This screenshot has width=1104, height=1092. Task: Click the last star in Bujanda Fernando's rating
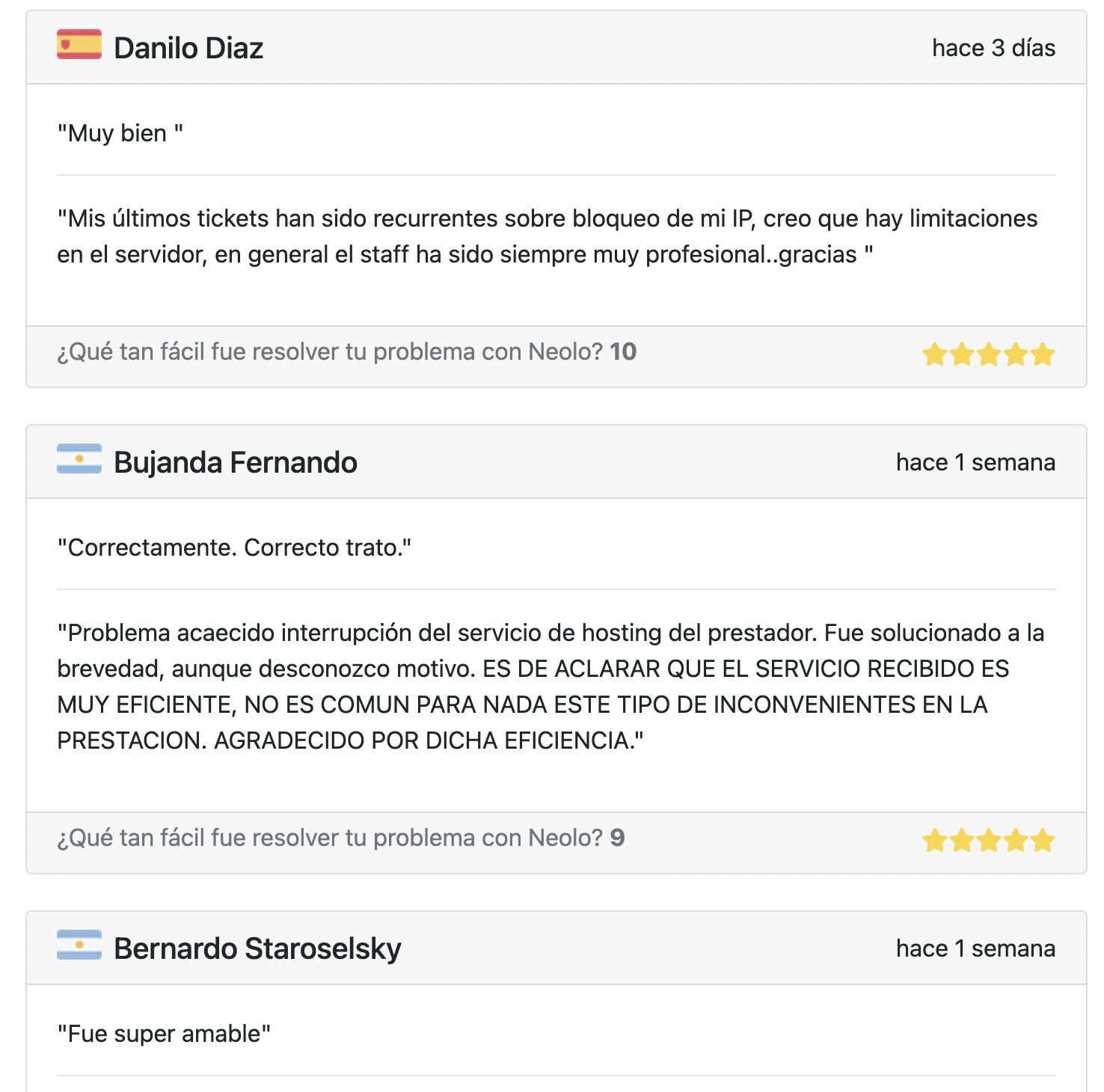coord(1043,841)
